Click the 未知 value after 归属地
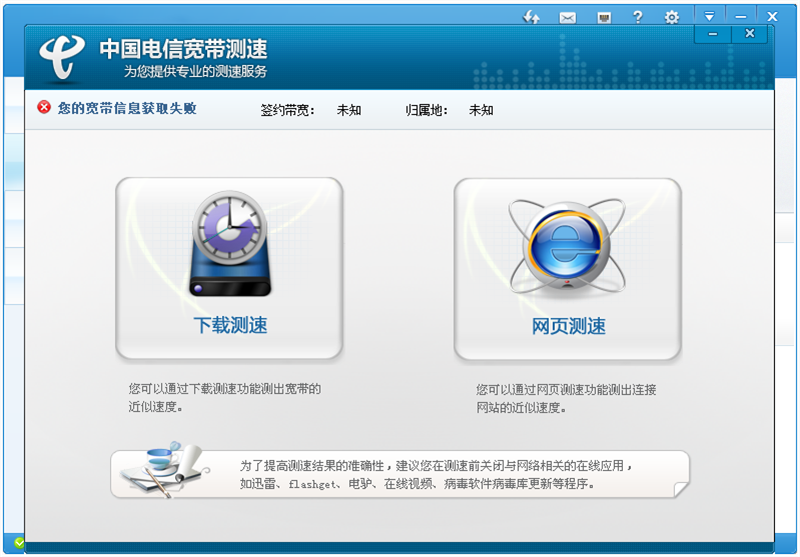Viewport: 800px width, 557px height. coord(481,110)
